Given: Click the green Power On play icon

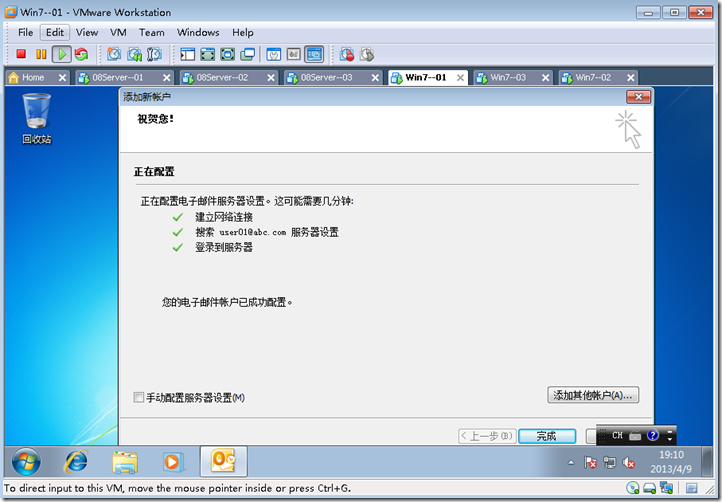Looking at the screenshot, I should (x=61, y=54).
